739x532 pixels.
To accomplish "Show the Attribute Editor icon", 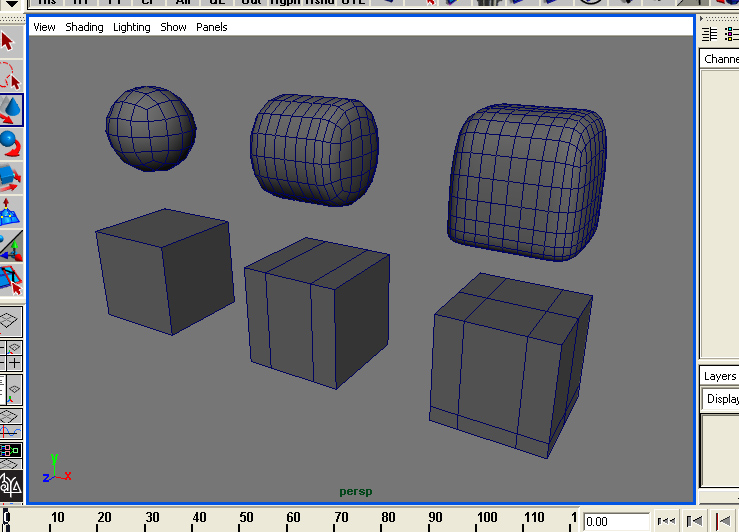I will point(710,34).
